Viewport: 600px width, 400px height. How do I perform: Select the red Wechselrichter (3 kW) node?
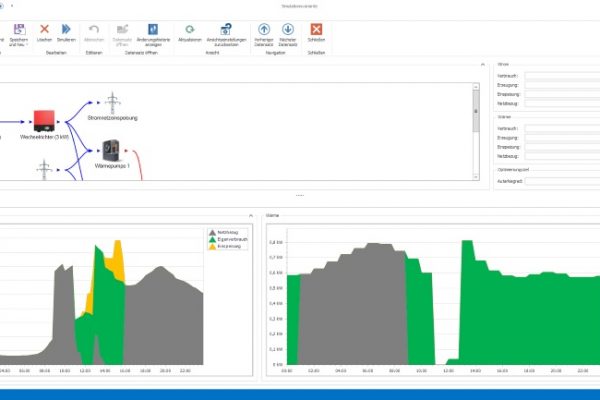44,121
